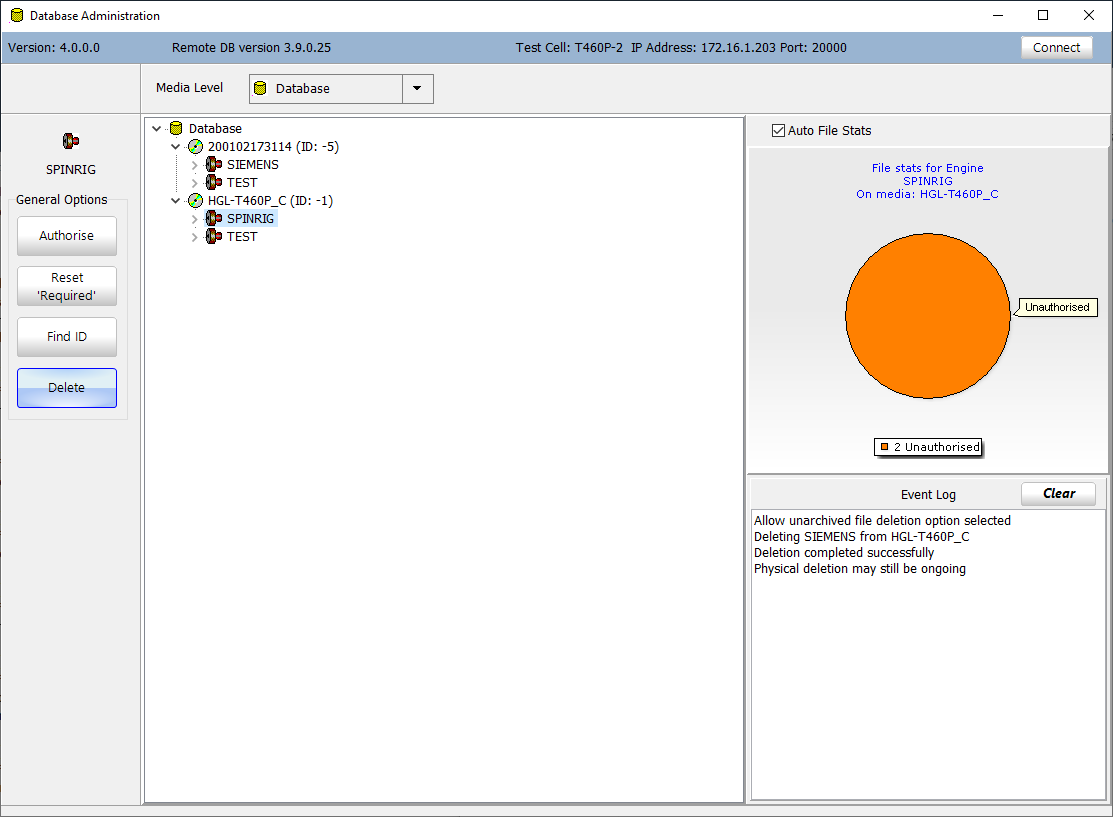This screenshot has width=1113, height=817.
Task: Click 'Allow unarchived file deletion option selected' entry
Action: (882, 520)
